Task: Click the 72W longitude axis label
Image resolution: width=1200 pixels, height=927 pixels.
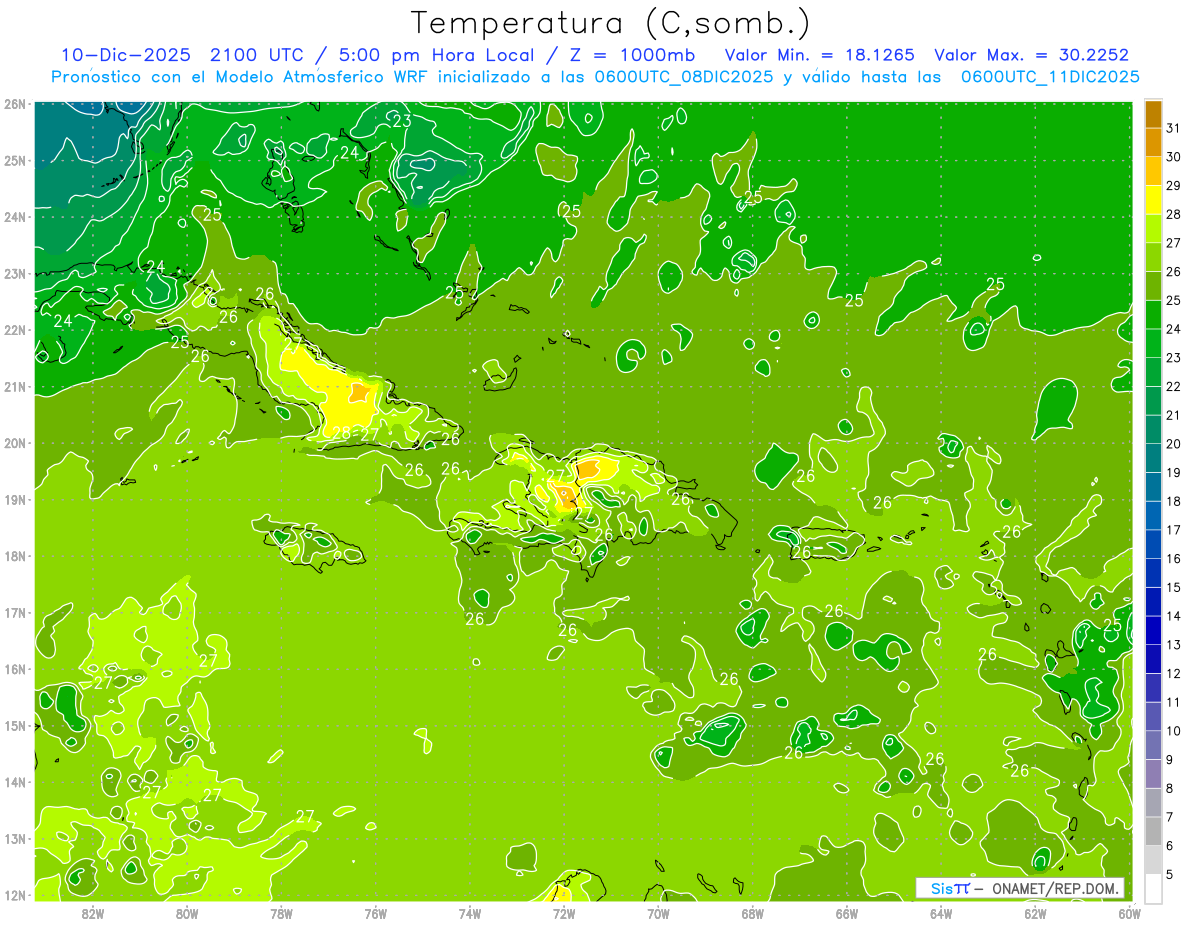Action: click(564, 912)
